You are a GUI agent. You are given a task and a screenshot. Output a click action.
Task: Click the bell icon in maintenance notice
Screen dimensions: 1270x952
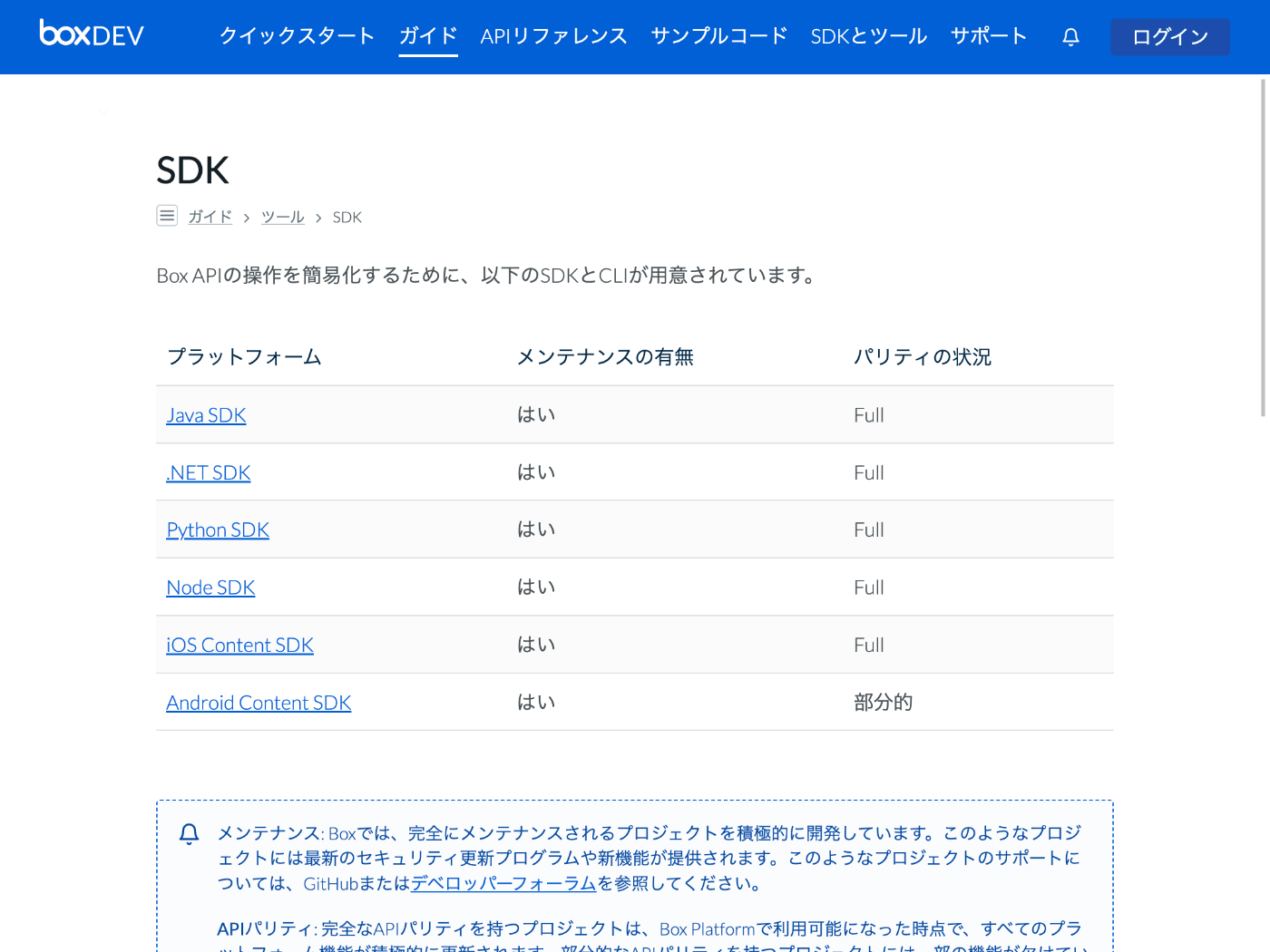point(189,834)
